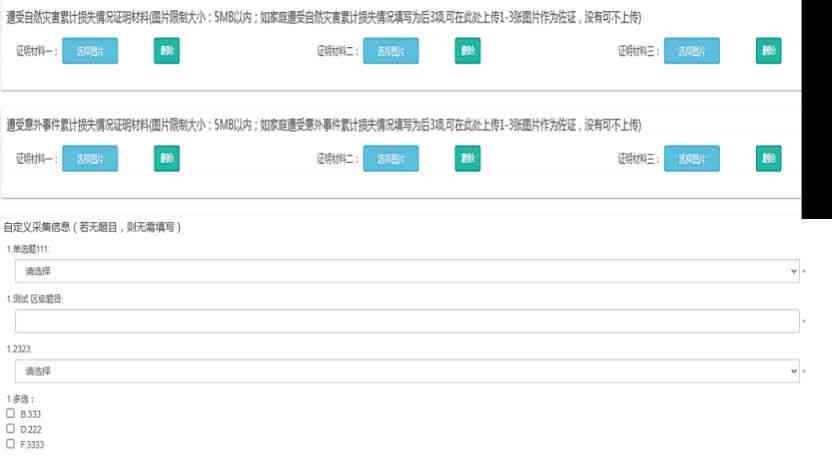This screenshot has height=462, width=832.
Task: Expand the 2323 请选择 dropdown
Action: click(407, 371)
